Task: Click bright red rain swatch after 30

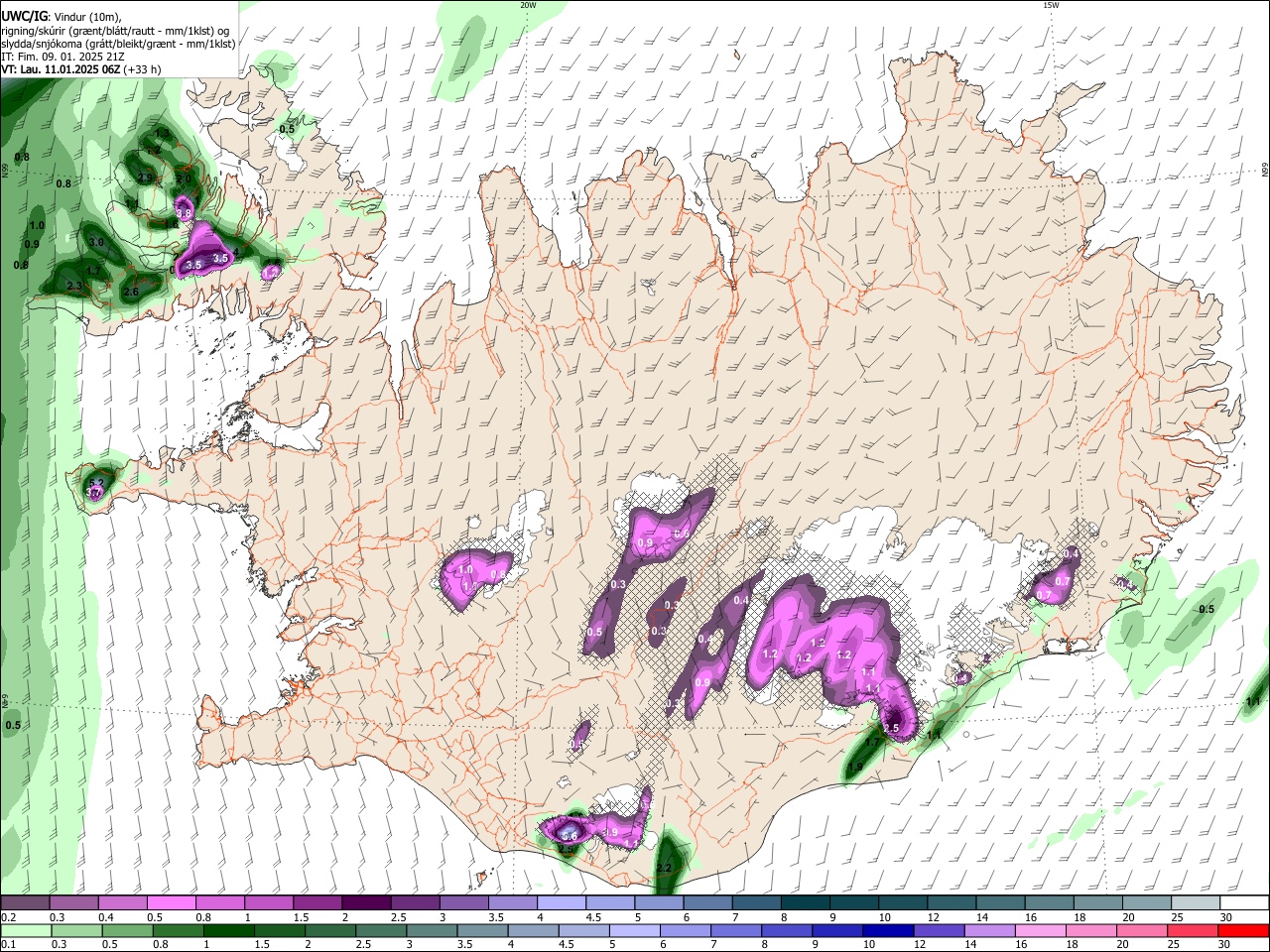Action: coord(1243,931)
